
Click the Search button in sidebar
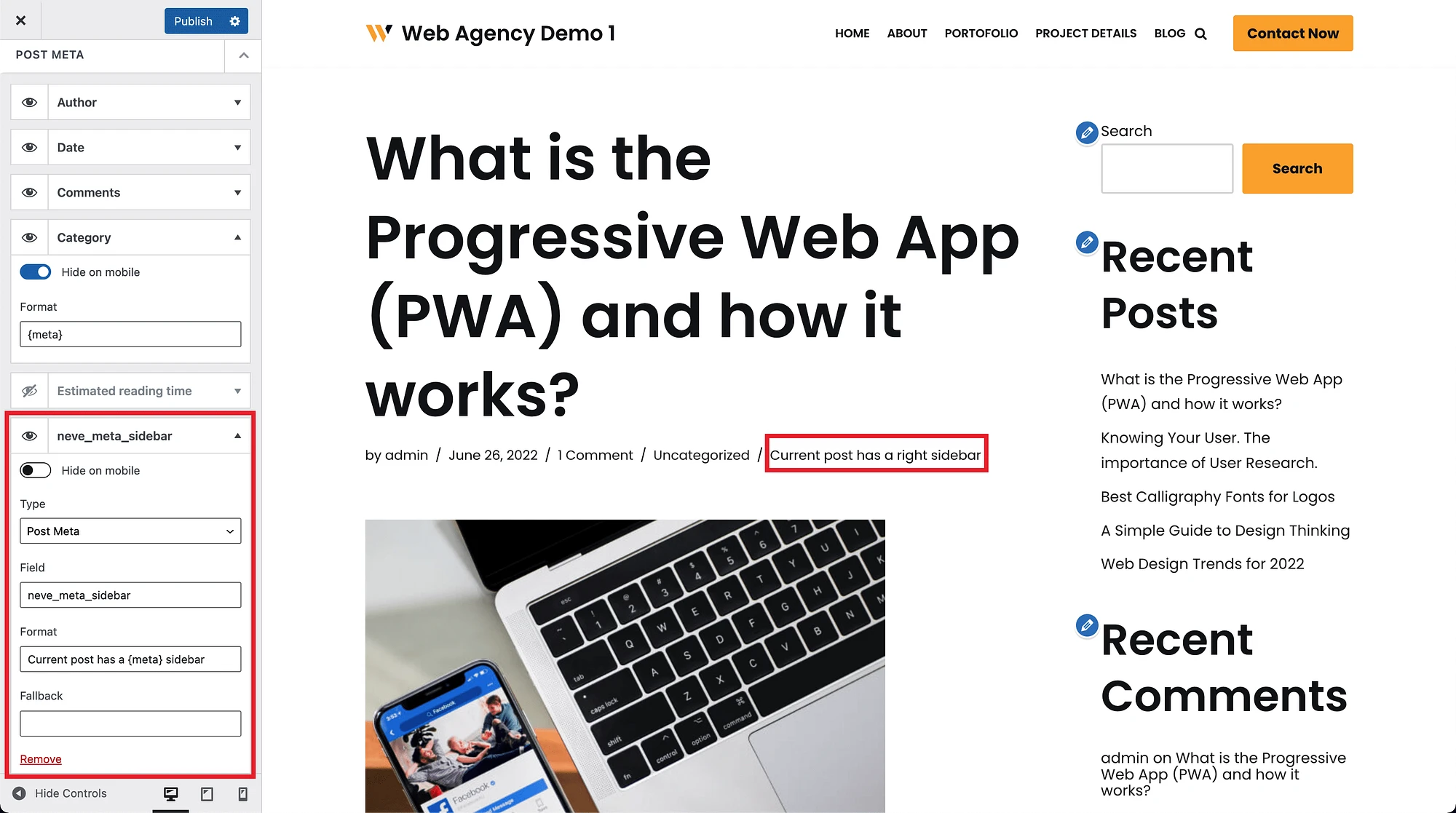click(1297, 168)
